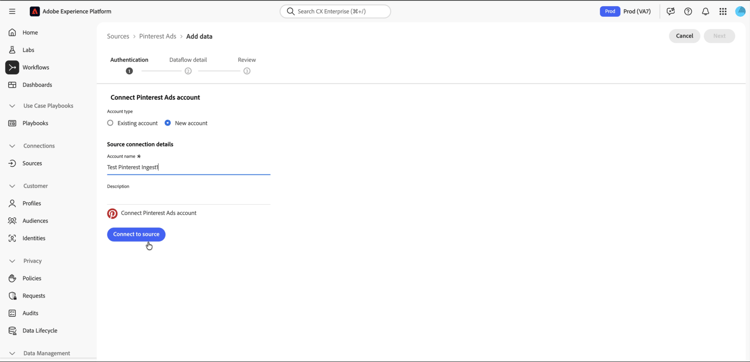Click the Profiles label in sidebar
Viewport: 750px width, 362px height.
pos(32,203)
